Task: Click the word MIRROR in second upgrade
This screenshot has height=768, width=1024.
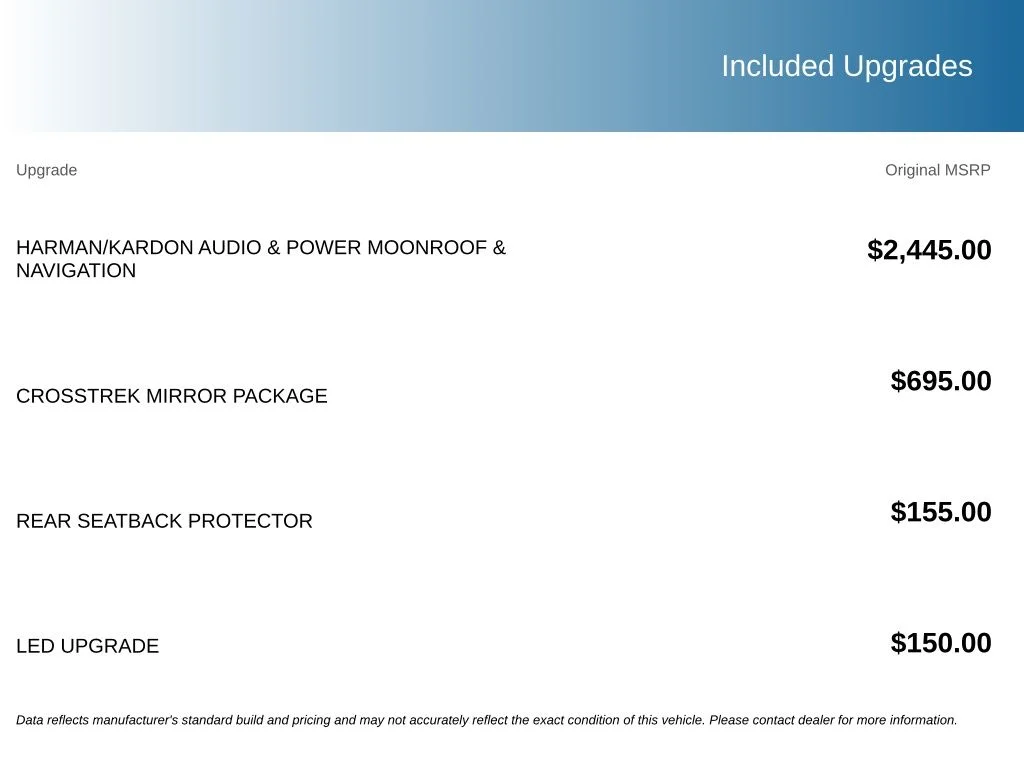Action: [186, 396]
